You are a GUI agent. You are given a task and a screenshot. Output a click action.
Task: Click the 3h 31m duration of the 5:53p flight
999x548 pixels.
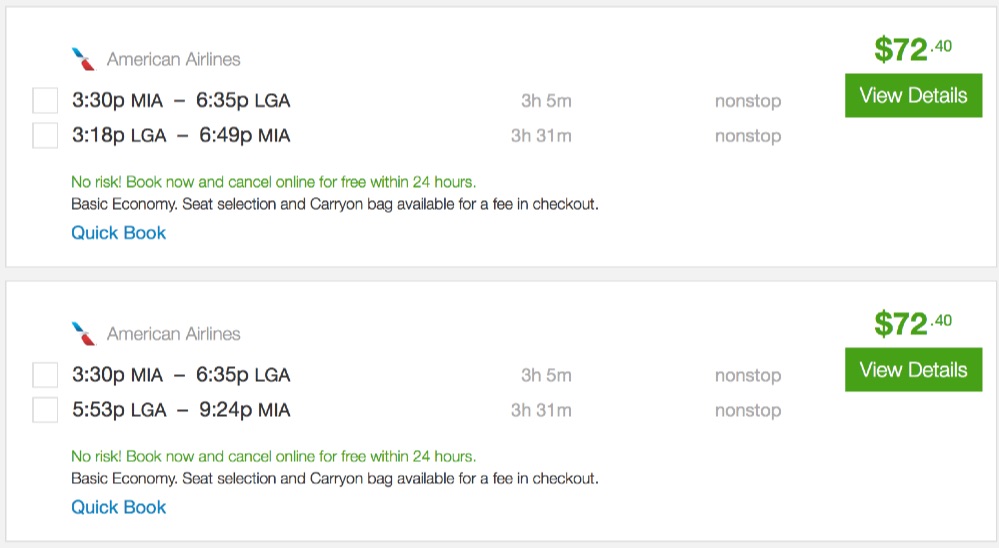[541, 410]
